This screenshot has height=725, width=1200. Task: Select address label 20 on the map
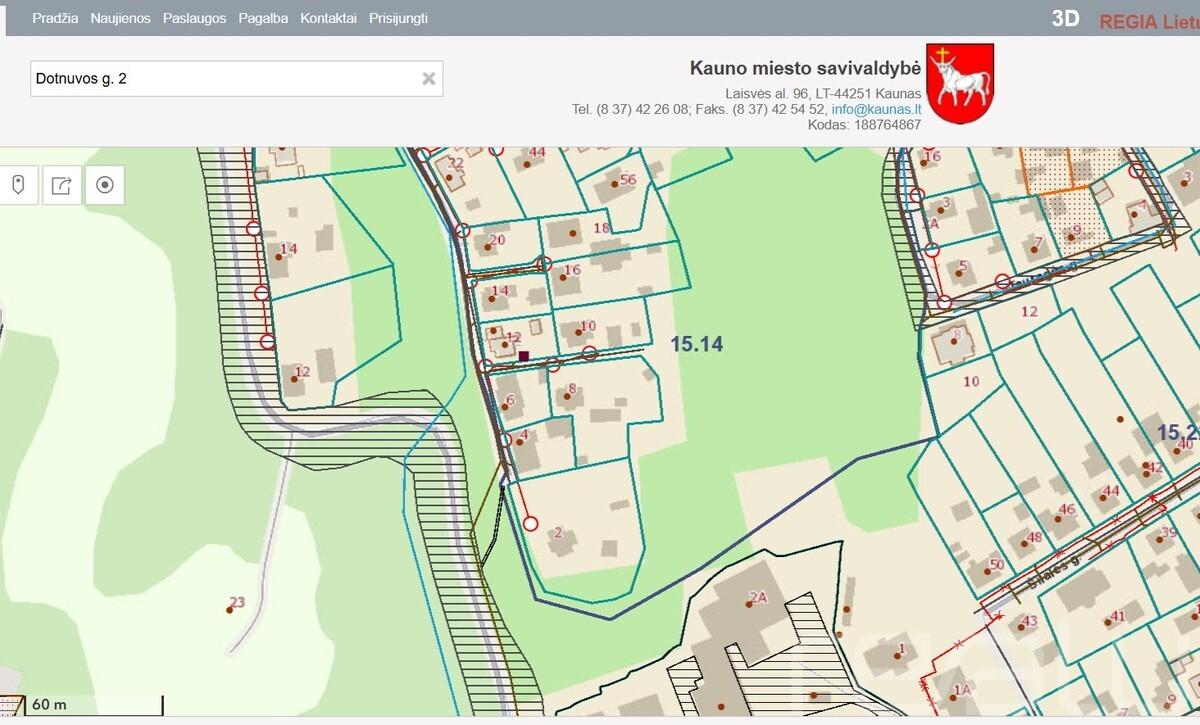point(497,240)
